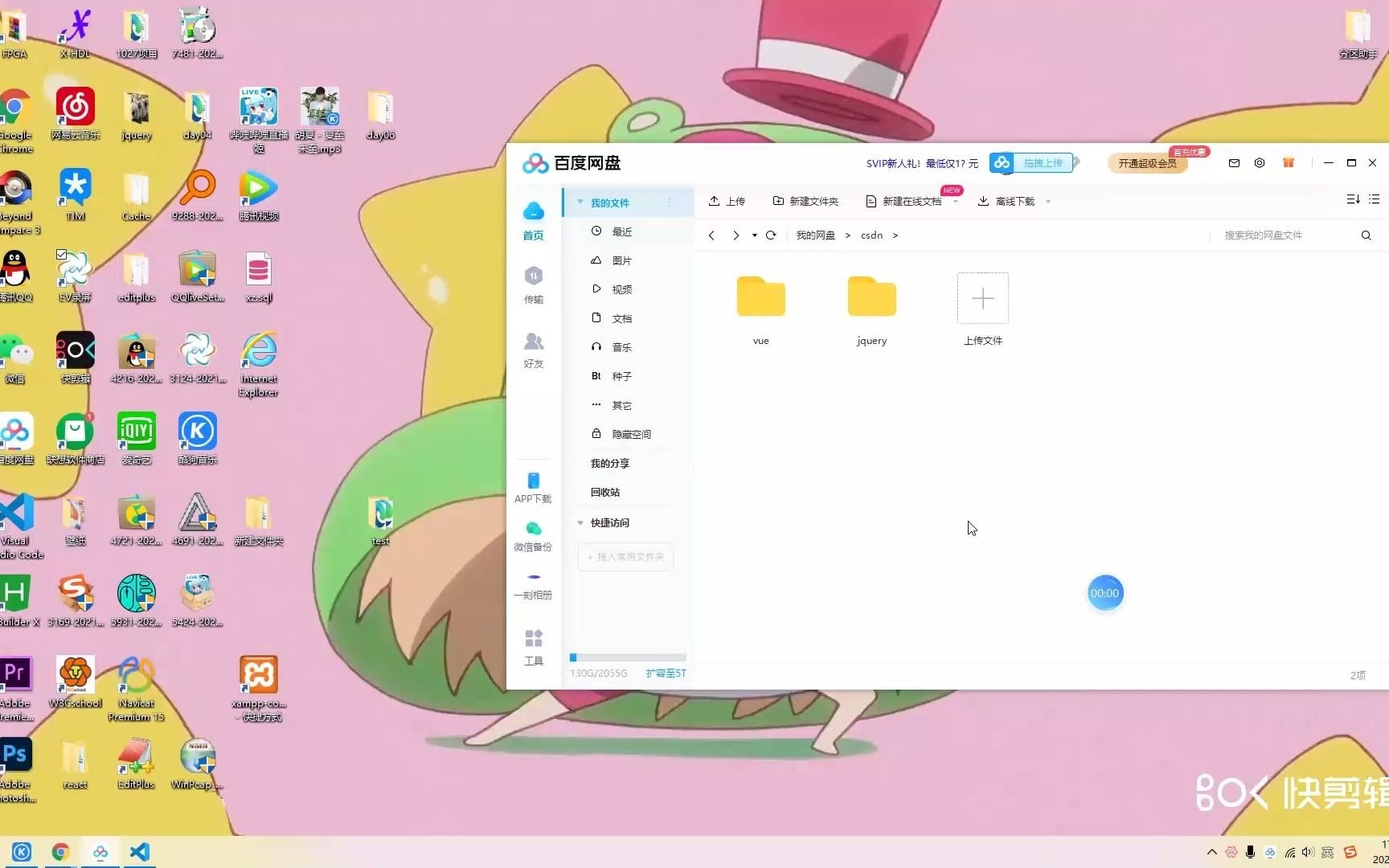
Task: Open the more options dots beside 我的文件
Action: [670, 203]
